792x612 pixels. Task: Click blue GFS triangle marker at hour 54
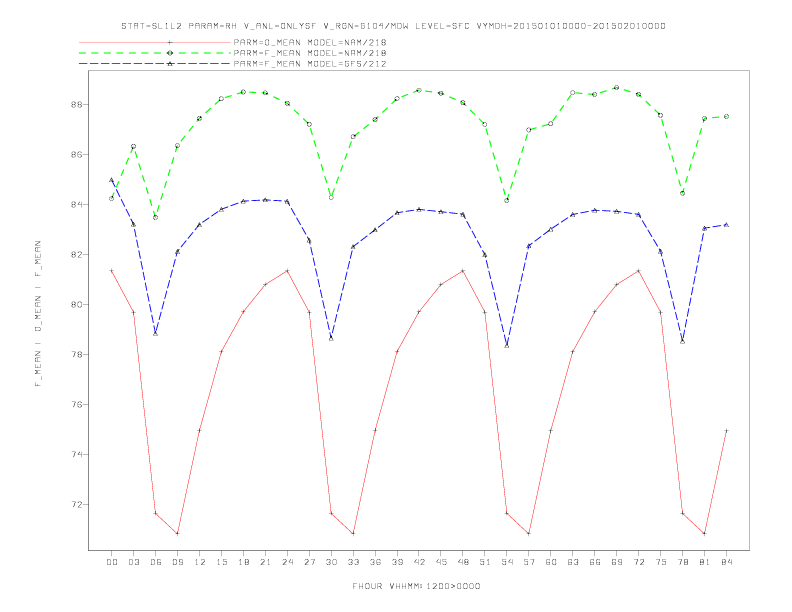point(507,346)
